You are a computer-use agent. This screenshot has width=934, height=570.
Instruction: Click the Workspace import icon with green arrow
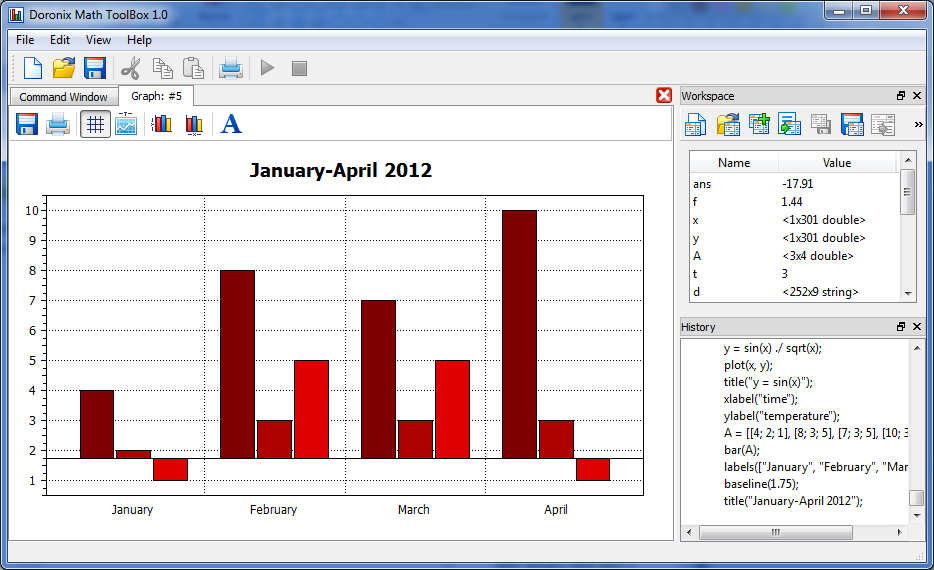(x=789, y=124)
